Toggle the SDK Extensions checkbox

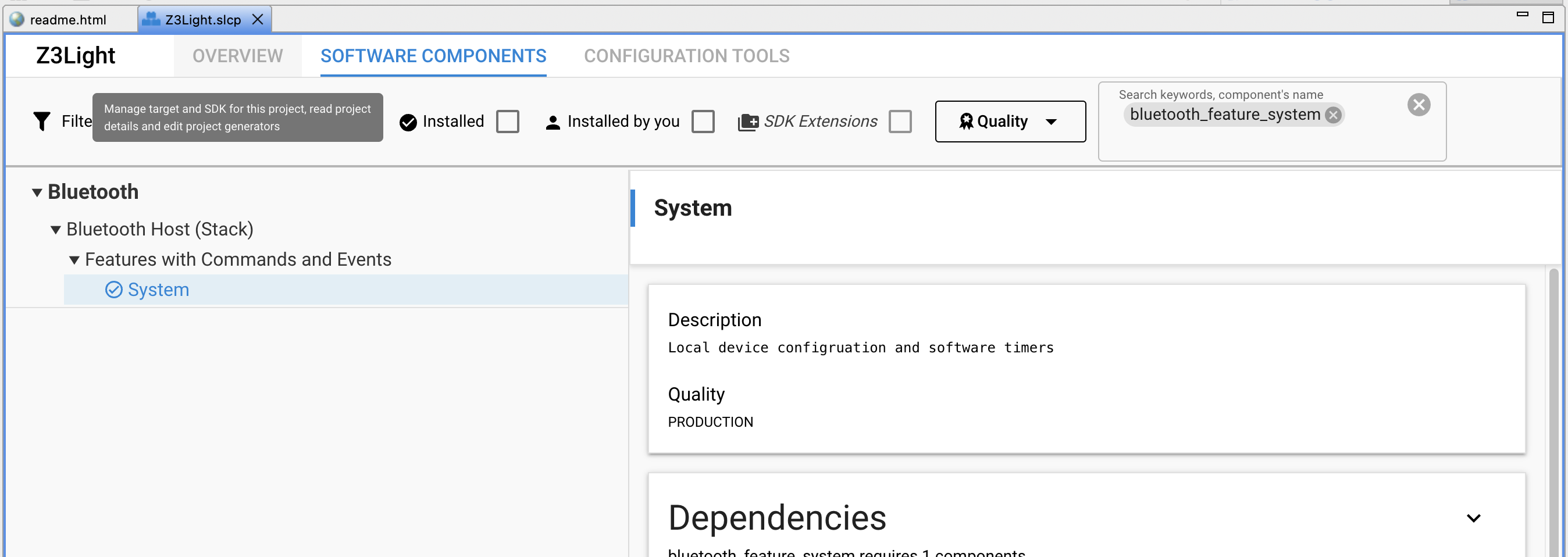(x=900, y=121)
